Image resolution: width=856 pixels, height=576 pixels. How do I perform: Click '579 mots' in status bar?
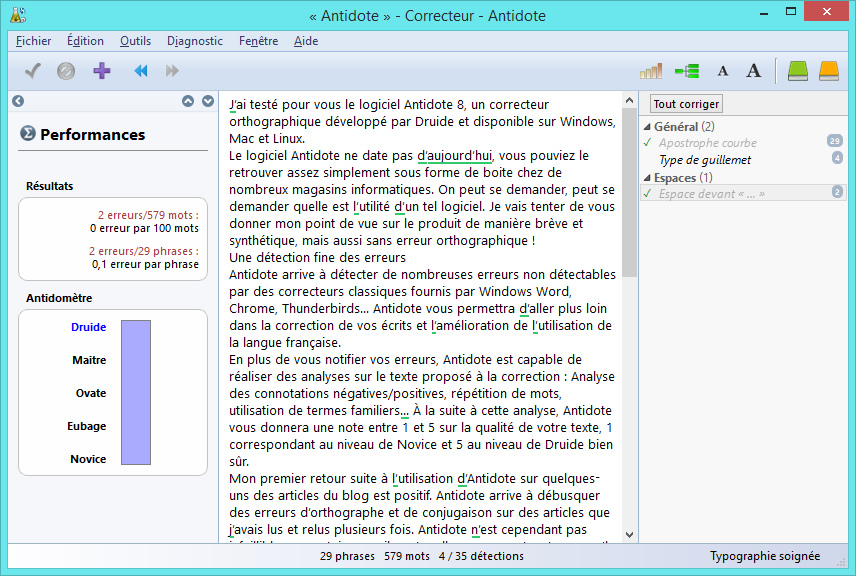(x=407, y=556)
